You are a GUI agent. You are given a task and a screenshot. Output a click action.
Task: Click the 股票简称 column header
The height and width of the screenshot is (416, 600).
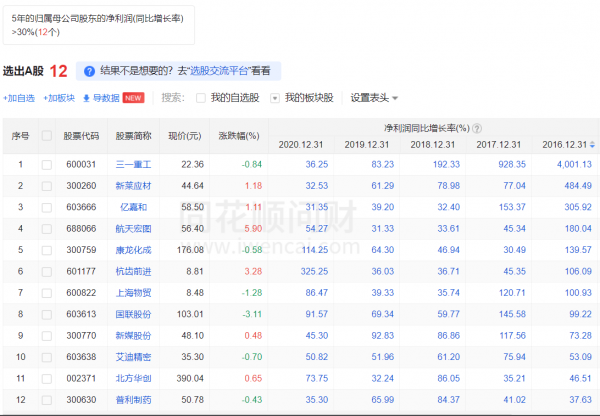(x=133, y=136)
